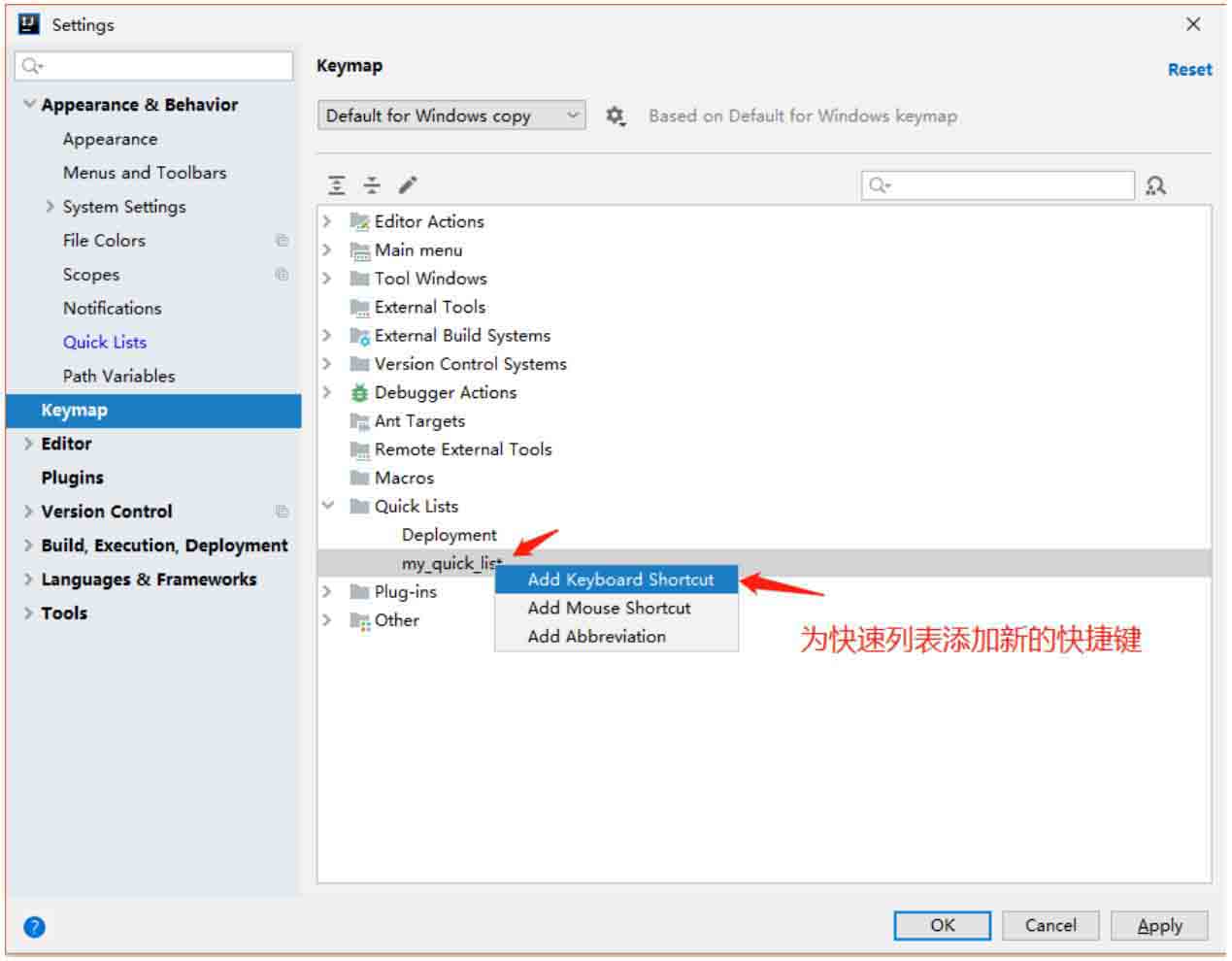Open the keymap gear settings icon
1232x961 pixels.
(615, 116)
